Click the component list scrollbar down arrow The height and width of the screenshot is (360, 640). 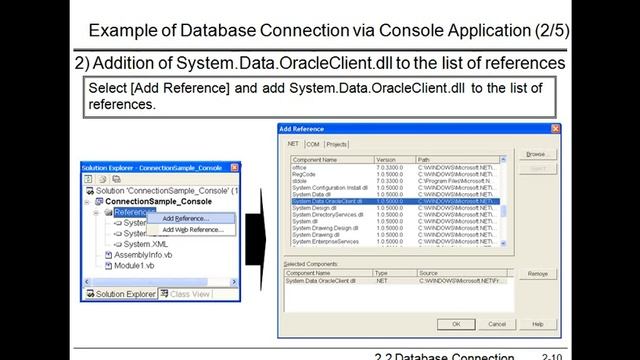[x=503, y=243]
